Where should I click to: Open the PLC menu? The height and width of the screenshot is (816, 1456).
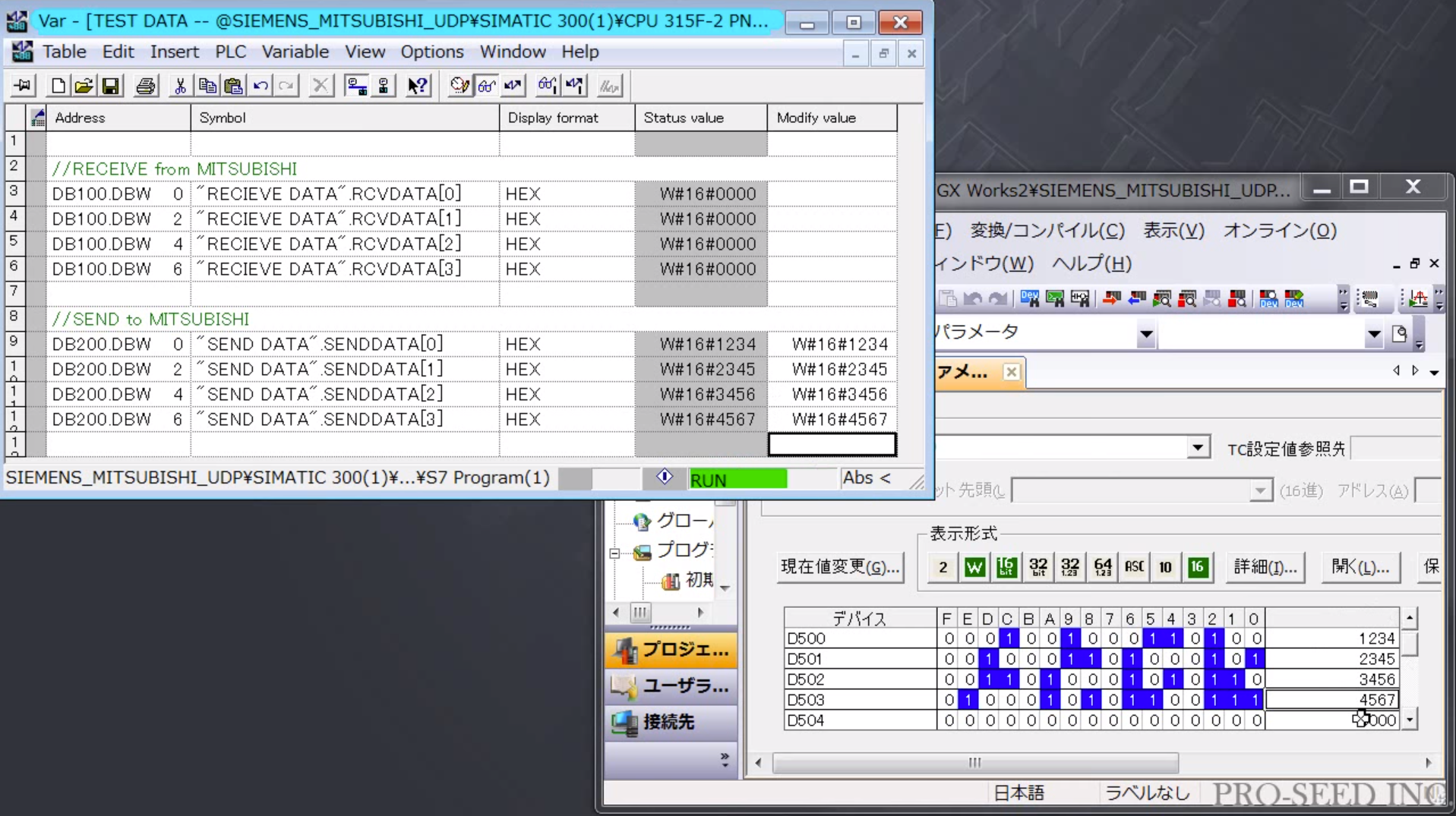230,52
